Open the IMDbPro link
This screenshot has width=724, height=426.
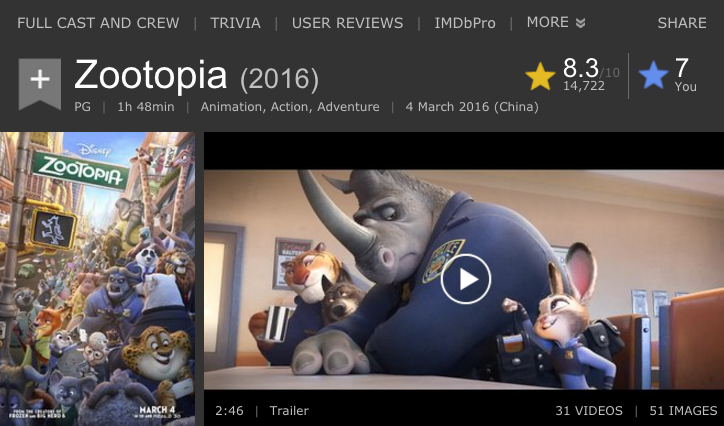[x=465, y=23]
